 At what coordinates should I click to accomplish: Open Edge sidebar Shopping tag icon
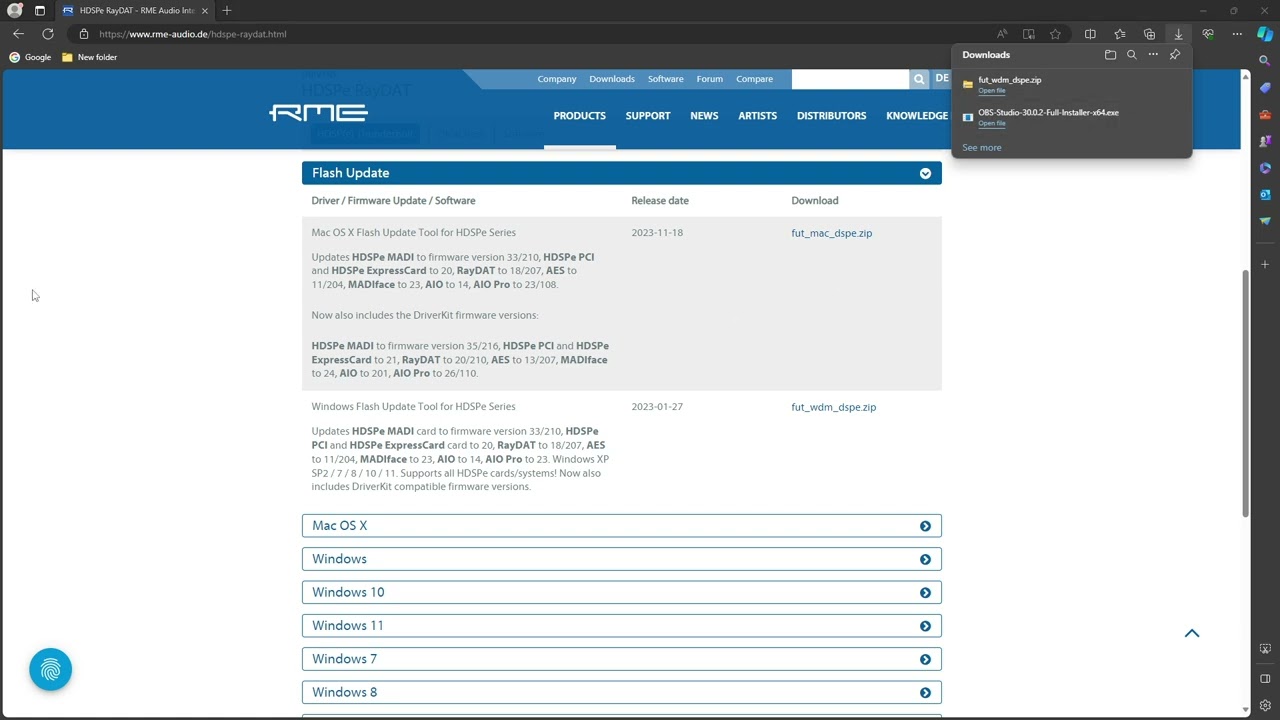(x=1265, y=88)
